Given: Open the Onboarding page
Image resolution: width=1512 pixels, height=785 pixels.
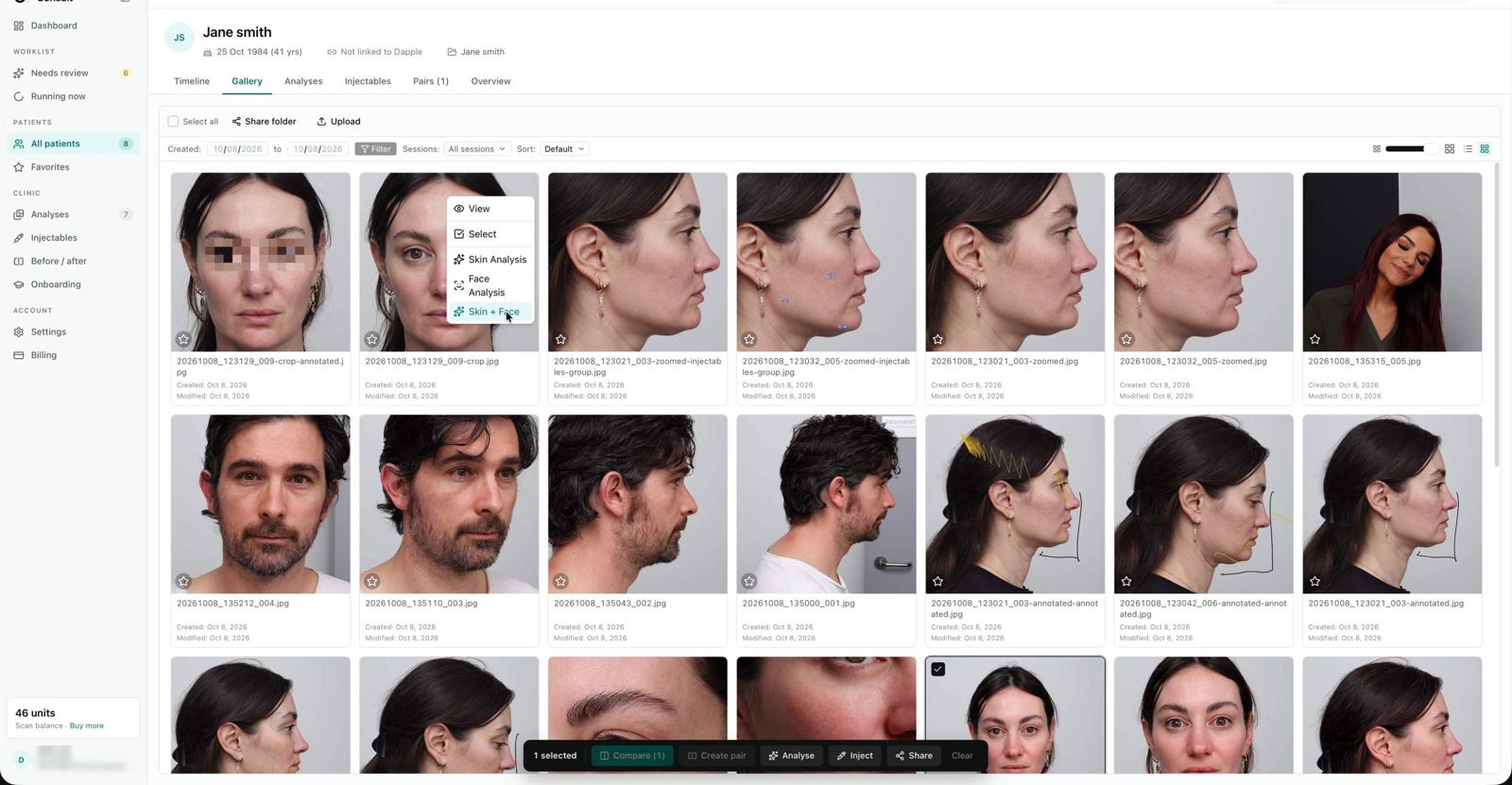Looking at the screenshot, I should [56, 284].
